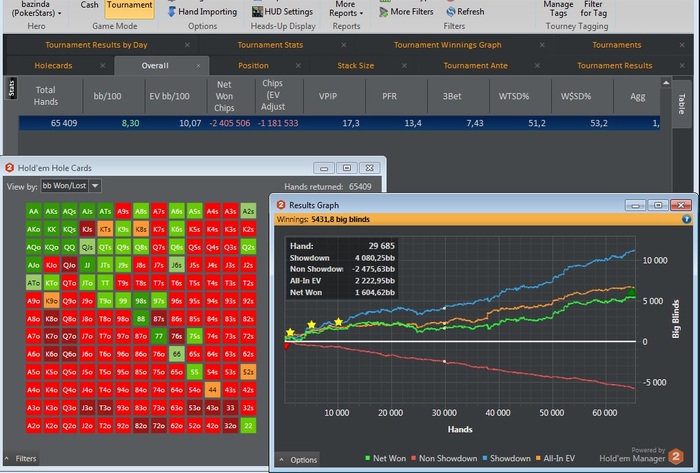700x473 pixels.
Task: Select the overall stats row 65 409
Action: coord(339,123)
